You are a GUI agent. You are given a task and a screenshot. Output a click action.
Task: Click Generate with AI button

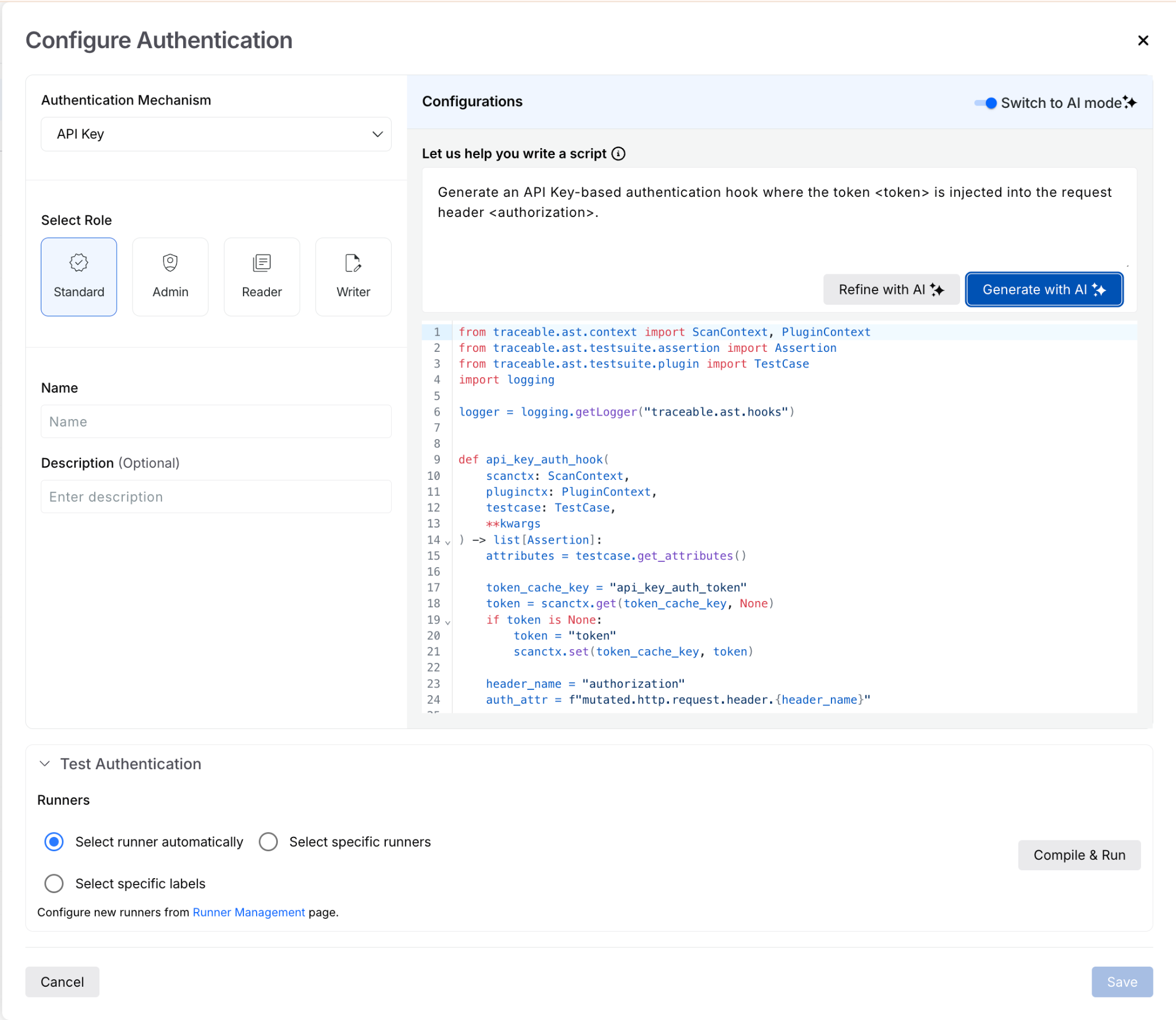coord(1043,290)
